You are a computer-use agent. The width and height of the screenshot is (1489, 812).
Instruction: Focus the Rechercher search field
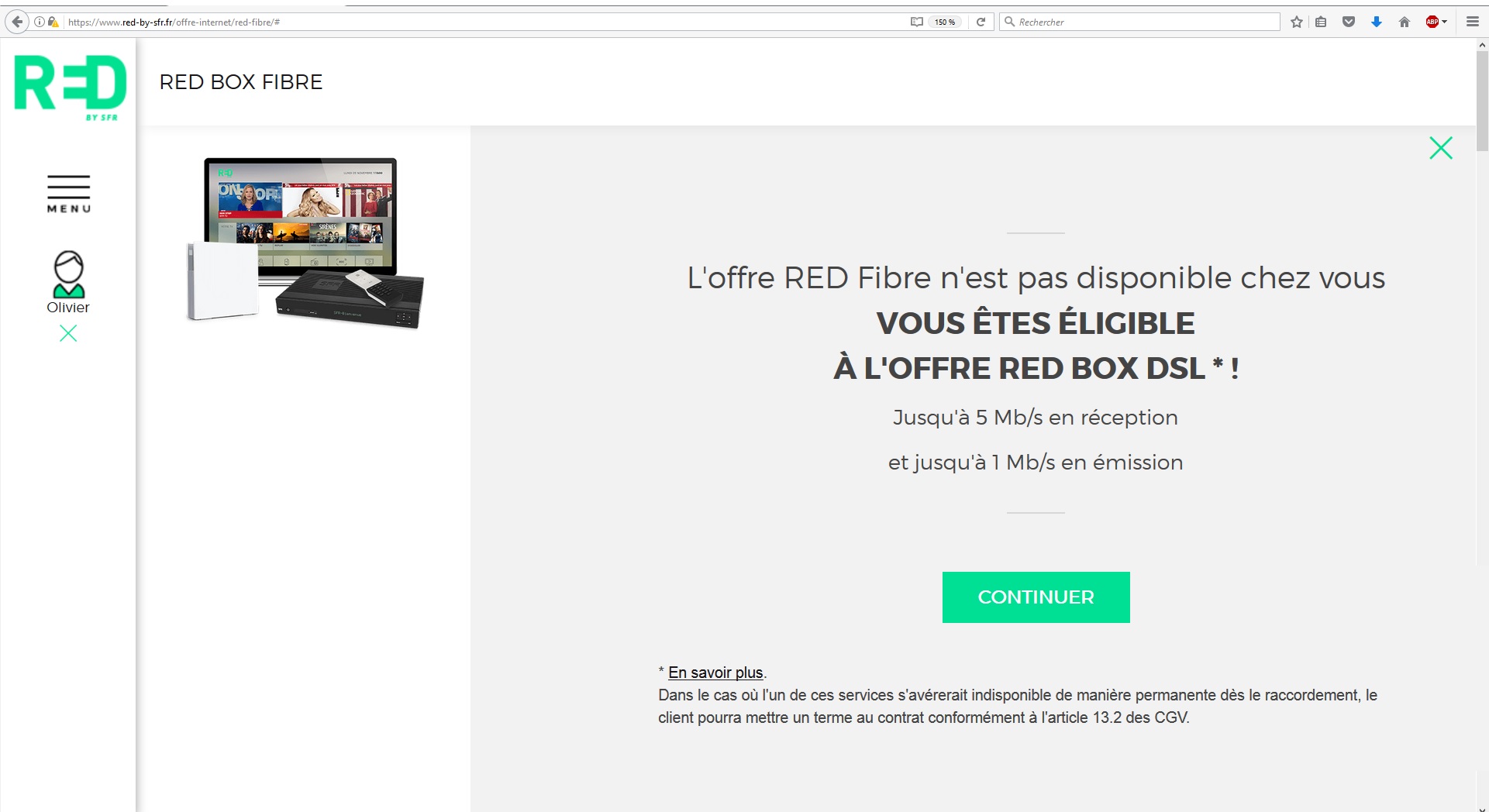1139,22
